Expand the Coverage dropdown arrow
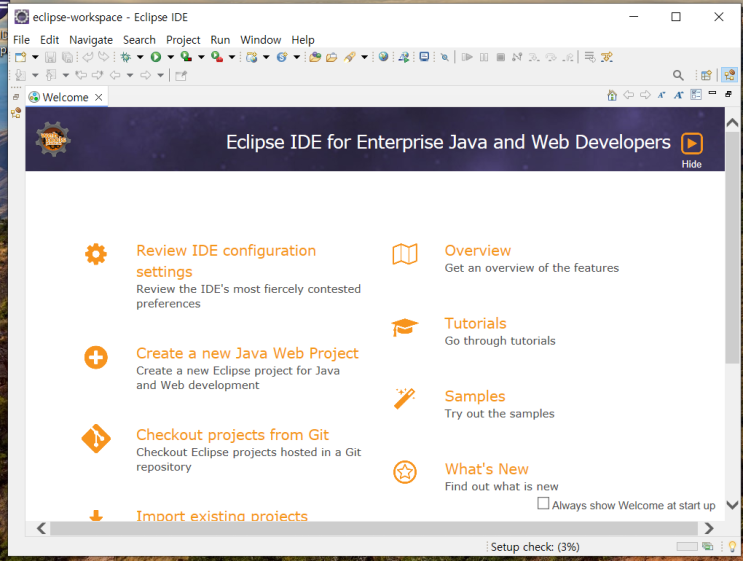Viewport: 743px width, 561px height. click(x=201, y=57)
